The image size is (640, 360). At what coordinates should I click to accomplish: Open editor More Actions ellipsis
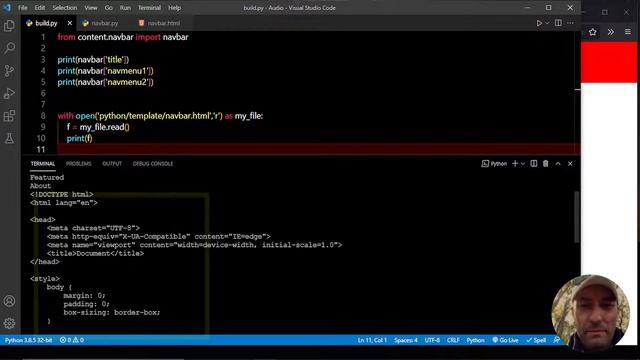(570, 23)
